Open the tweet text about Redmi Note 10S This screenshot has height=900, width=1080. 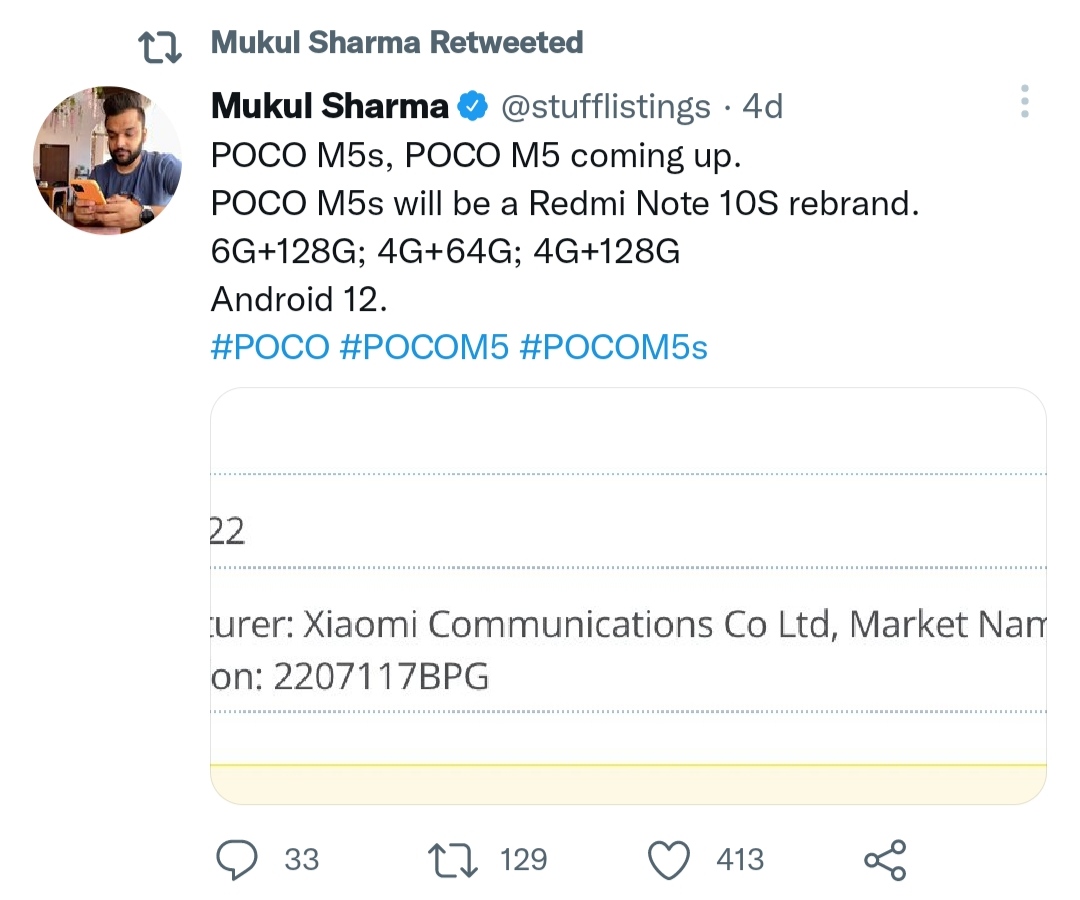(x=565, y=204)
